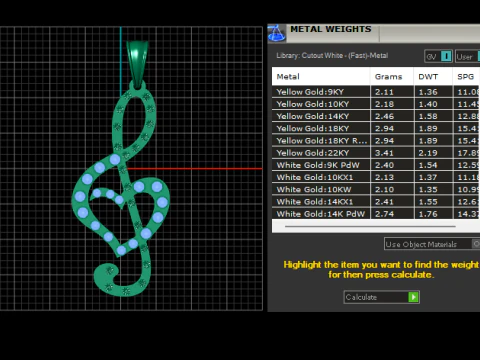Select the White Gold:10KW row
Viewport: 480px width, 360px height.
(x=376, y=190)
